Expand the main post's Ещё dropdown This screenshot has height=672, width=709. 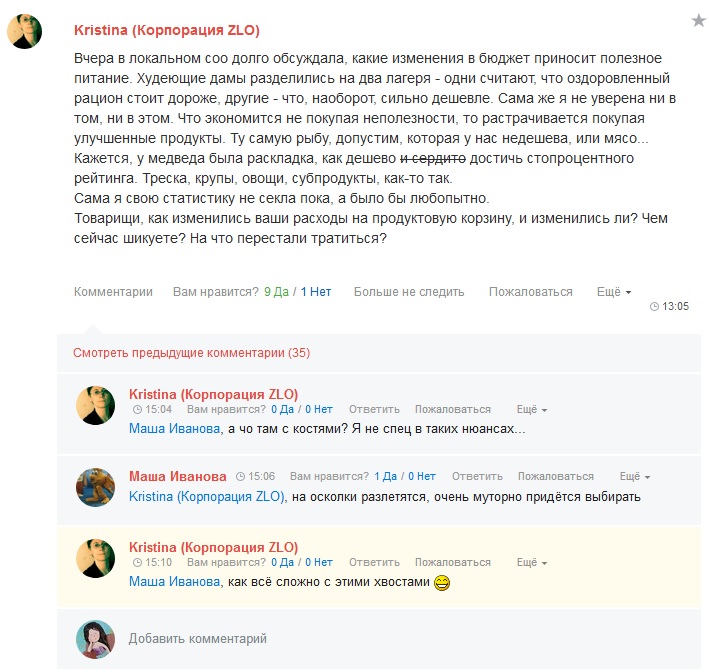(x=614, y=292)
